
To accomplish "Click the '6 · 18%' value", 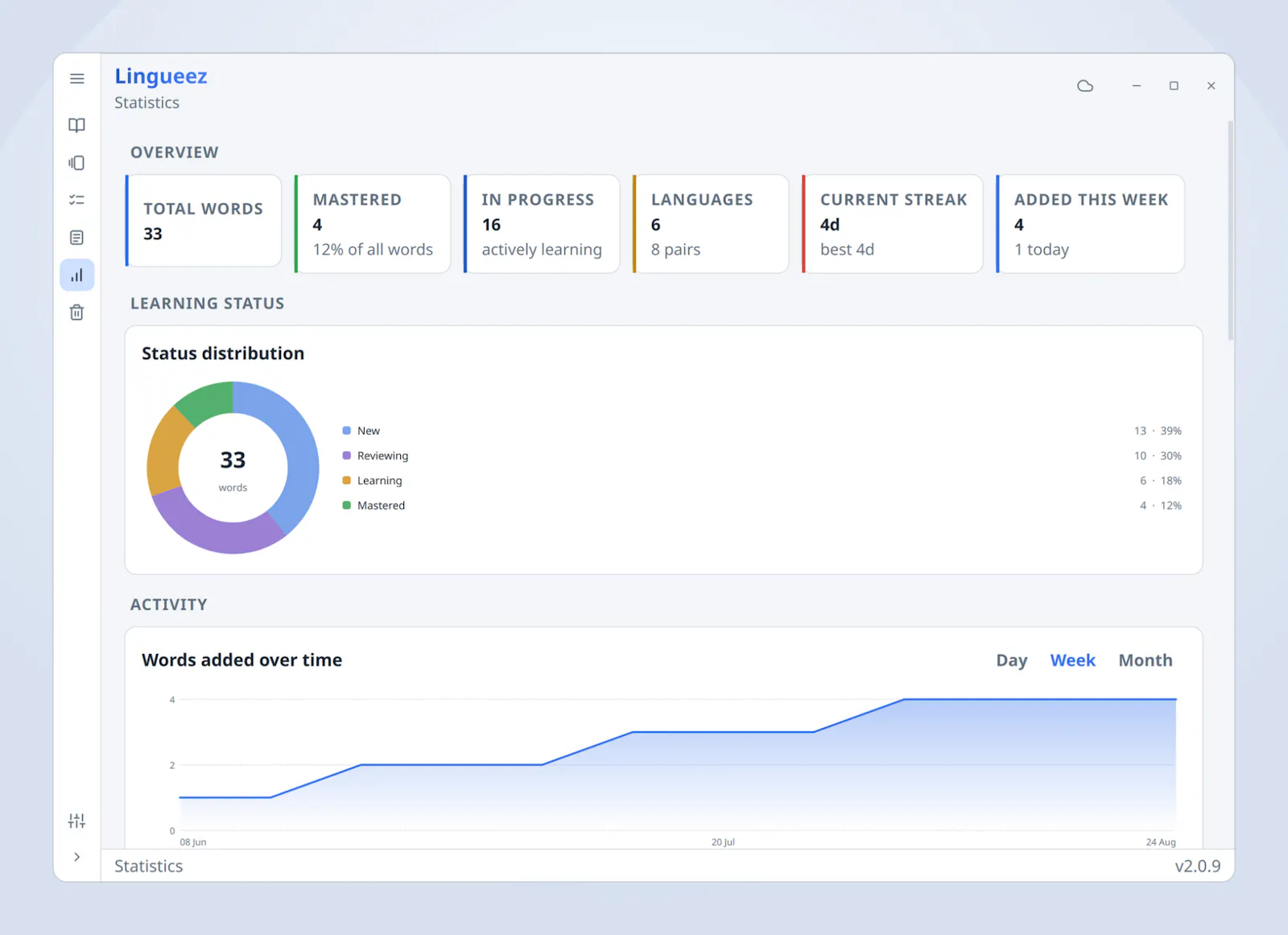I will (1161, 481).
